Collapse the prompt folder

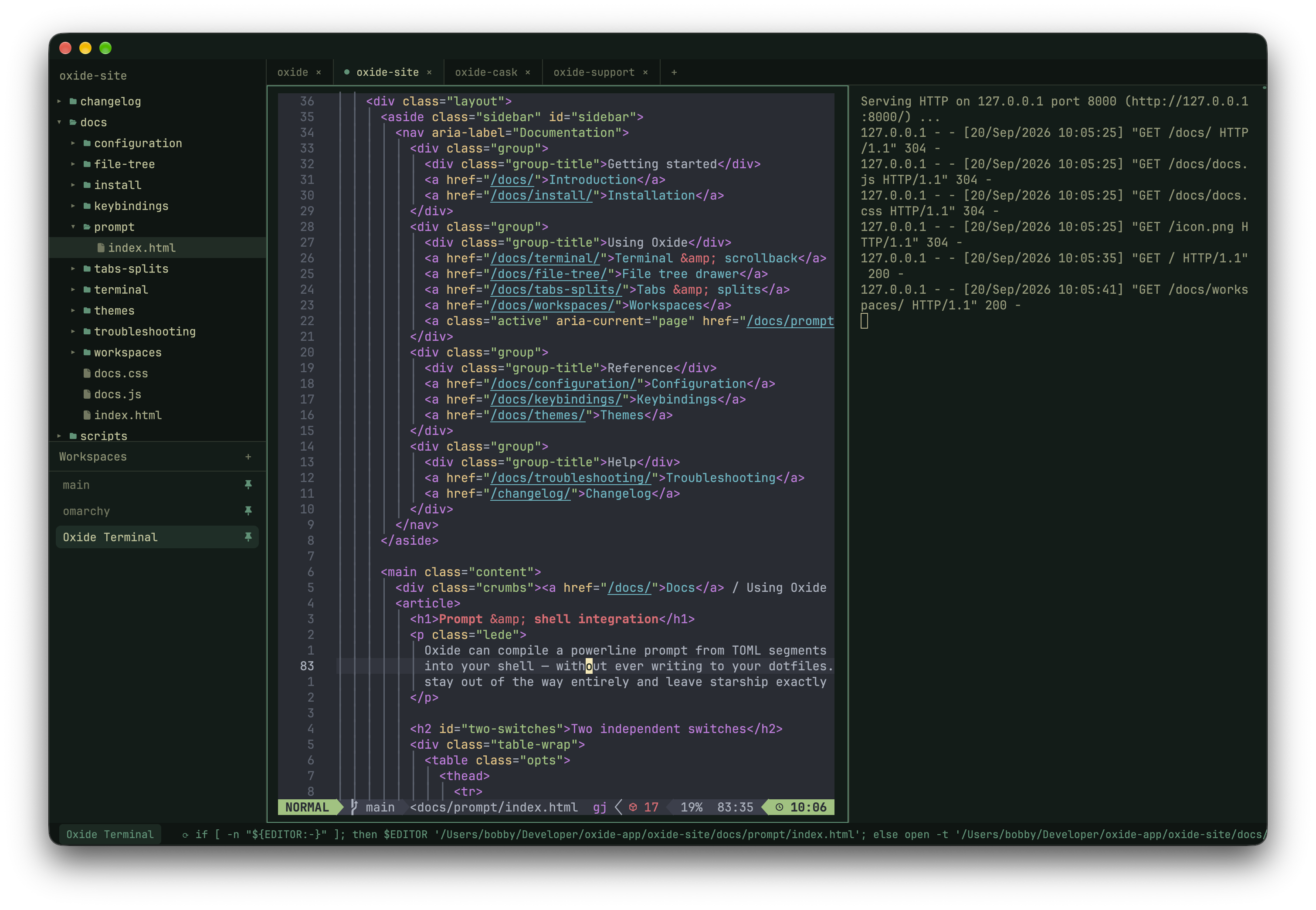73,227
